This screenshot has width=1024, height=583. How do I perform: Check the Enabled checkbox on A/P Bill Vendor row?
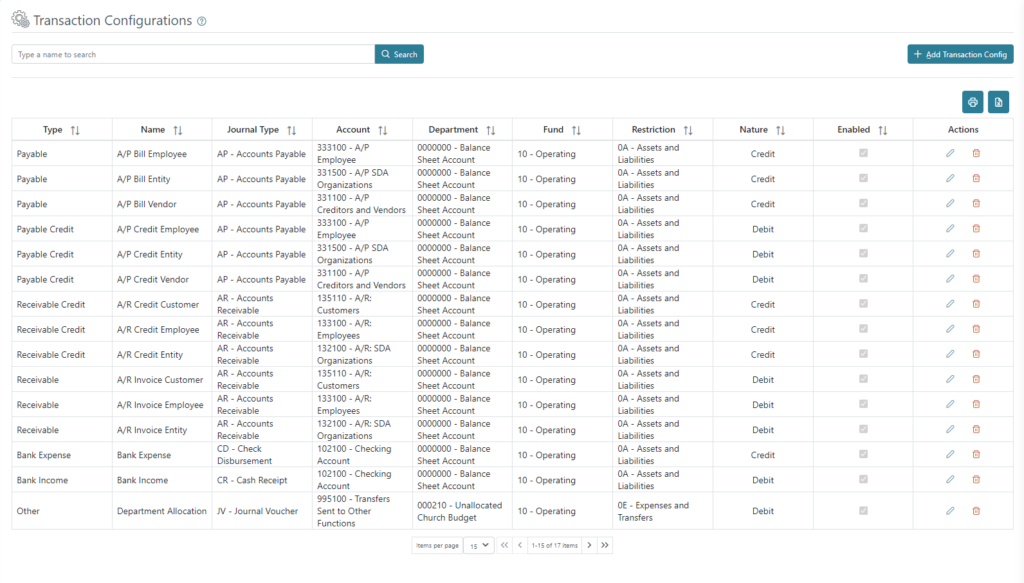click(863, 203)
